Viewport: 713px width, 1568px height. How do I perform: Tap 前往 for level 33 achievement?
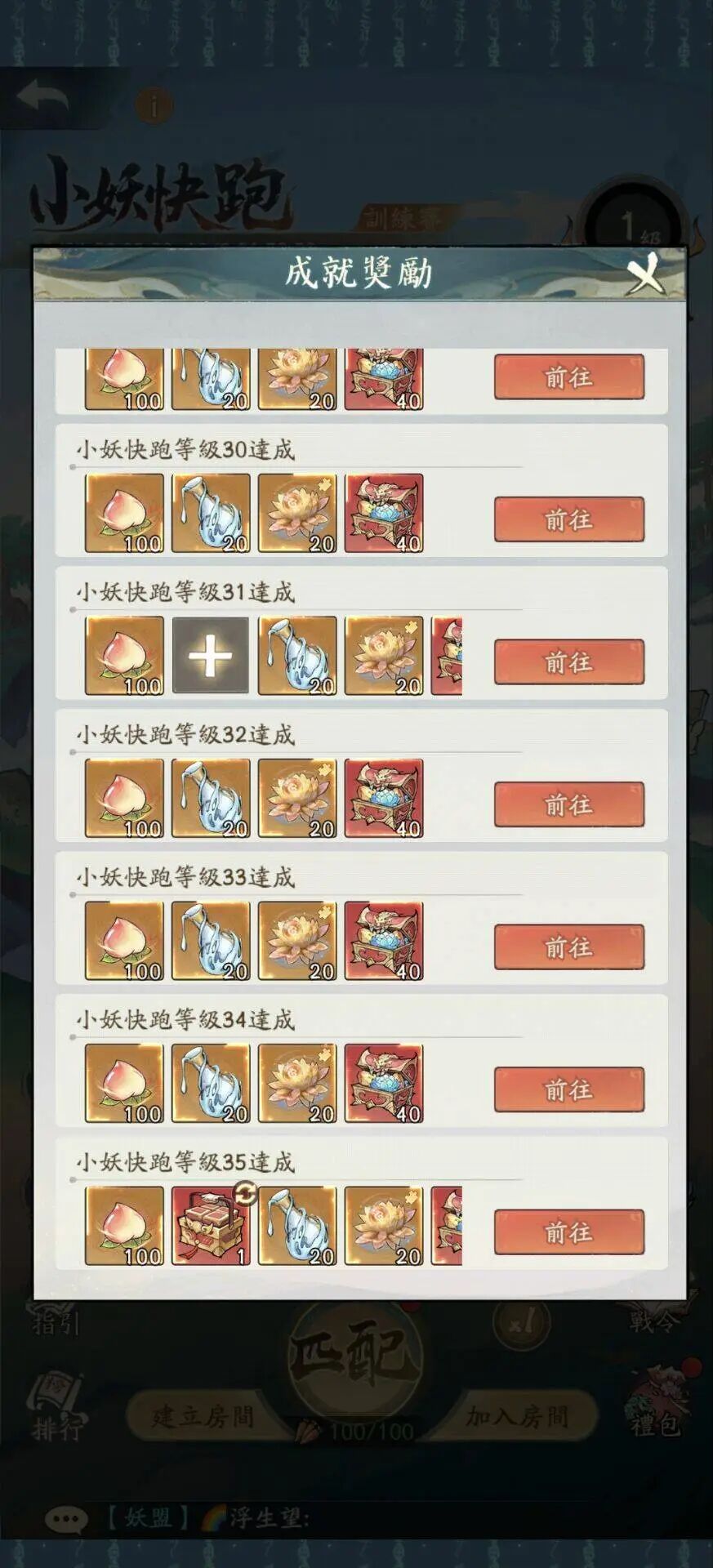coord(569,947)
